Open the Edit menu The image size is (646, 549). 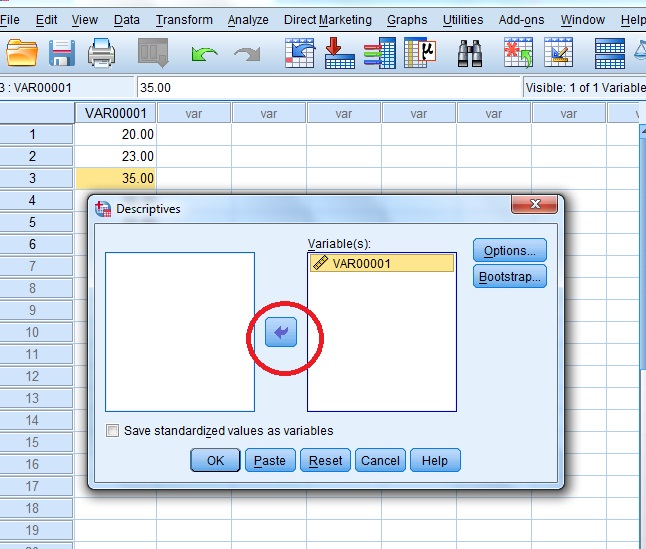tap(46, 20)
